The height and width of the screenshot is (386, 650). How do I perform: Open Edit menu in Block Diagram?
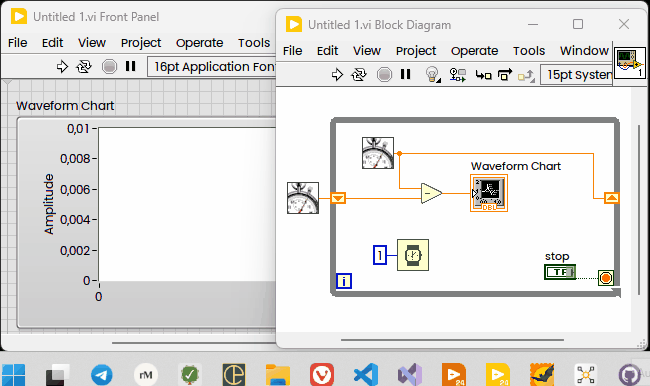[x=327, y=51]
